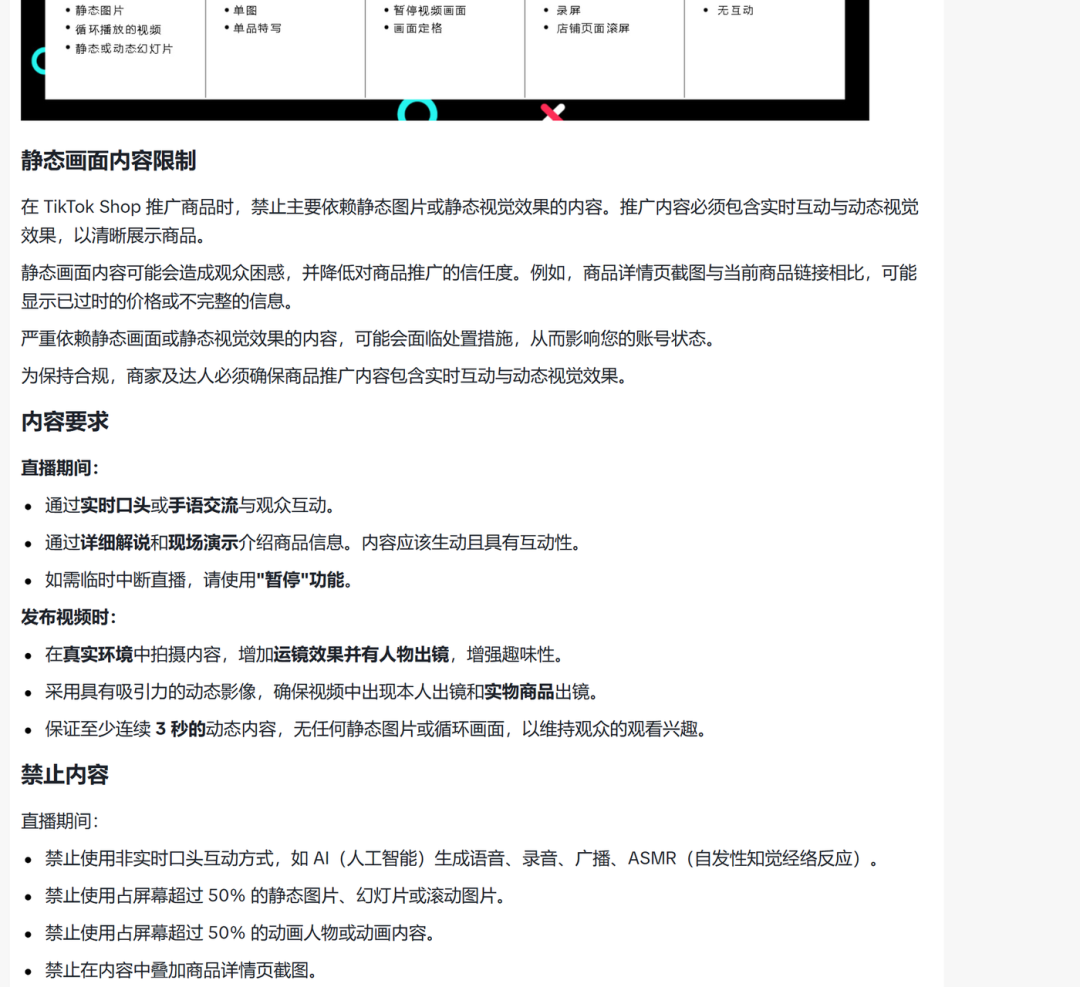The image size is (1080, 987).
Task: Click 店铺页面滚屏 in the image table
Action: click(593, 28)
